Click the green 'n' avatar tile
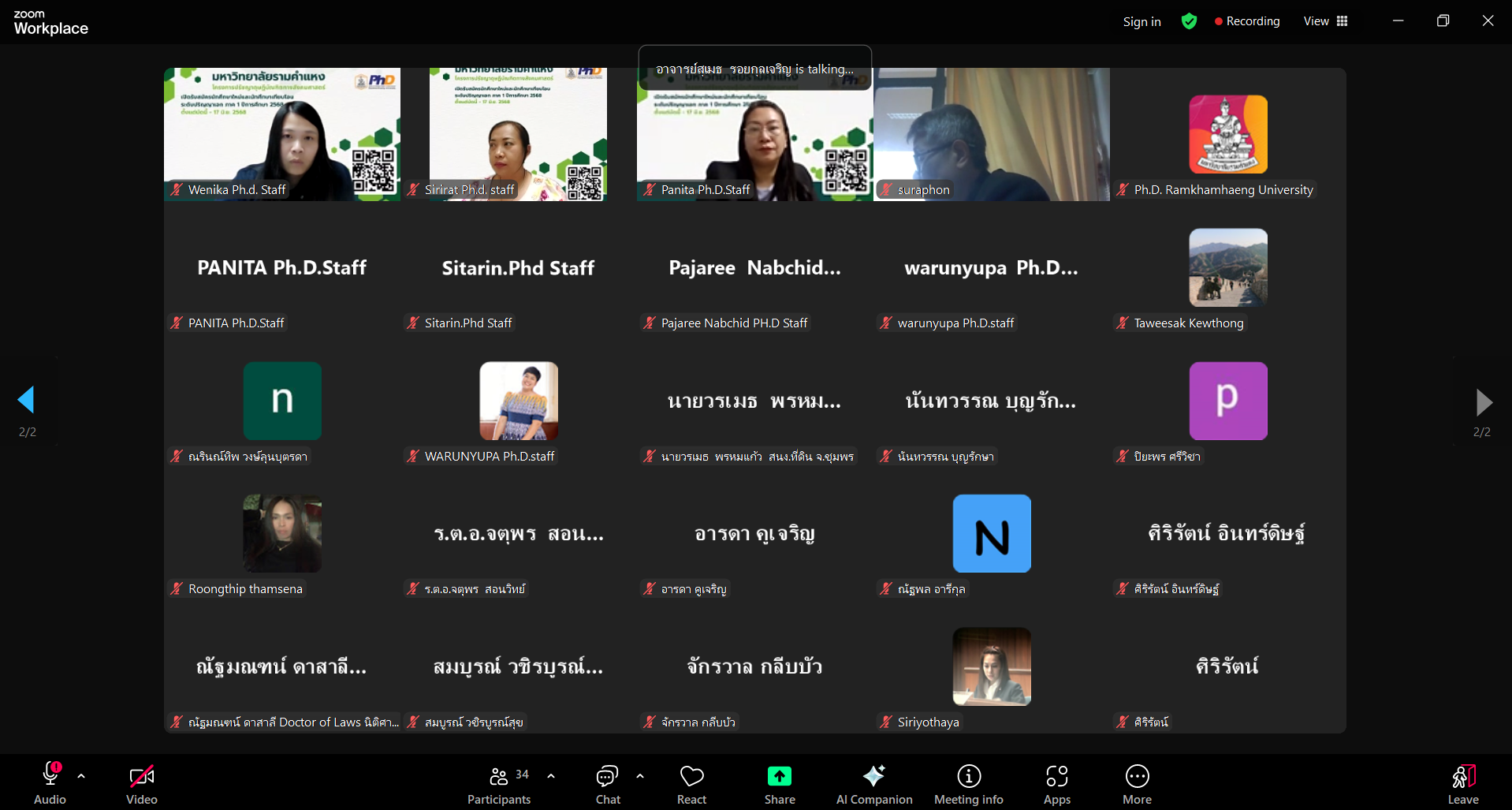The width and height of the screenshot is (1512, 810). (282, 401)
